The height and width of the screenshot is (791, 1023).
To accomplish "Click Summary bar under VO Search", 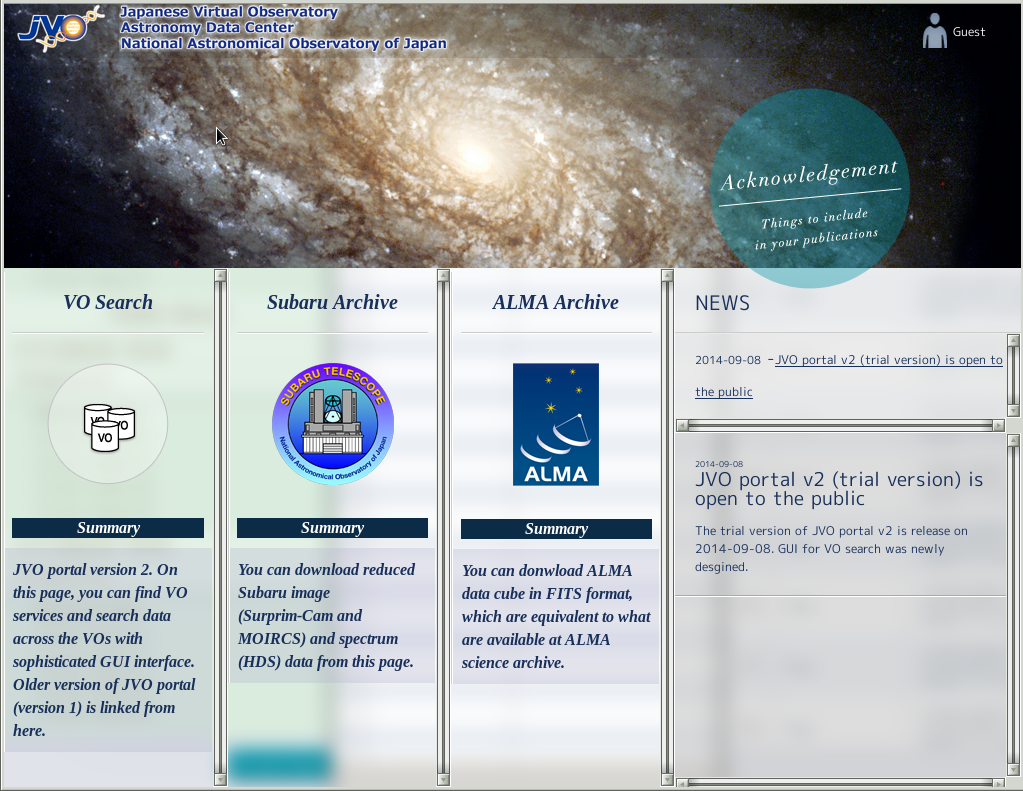I will tap(108, 528).
